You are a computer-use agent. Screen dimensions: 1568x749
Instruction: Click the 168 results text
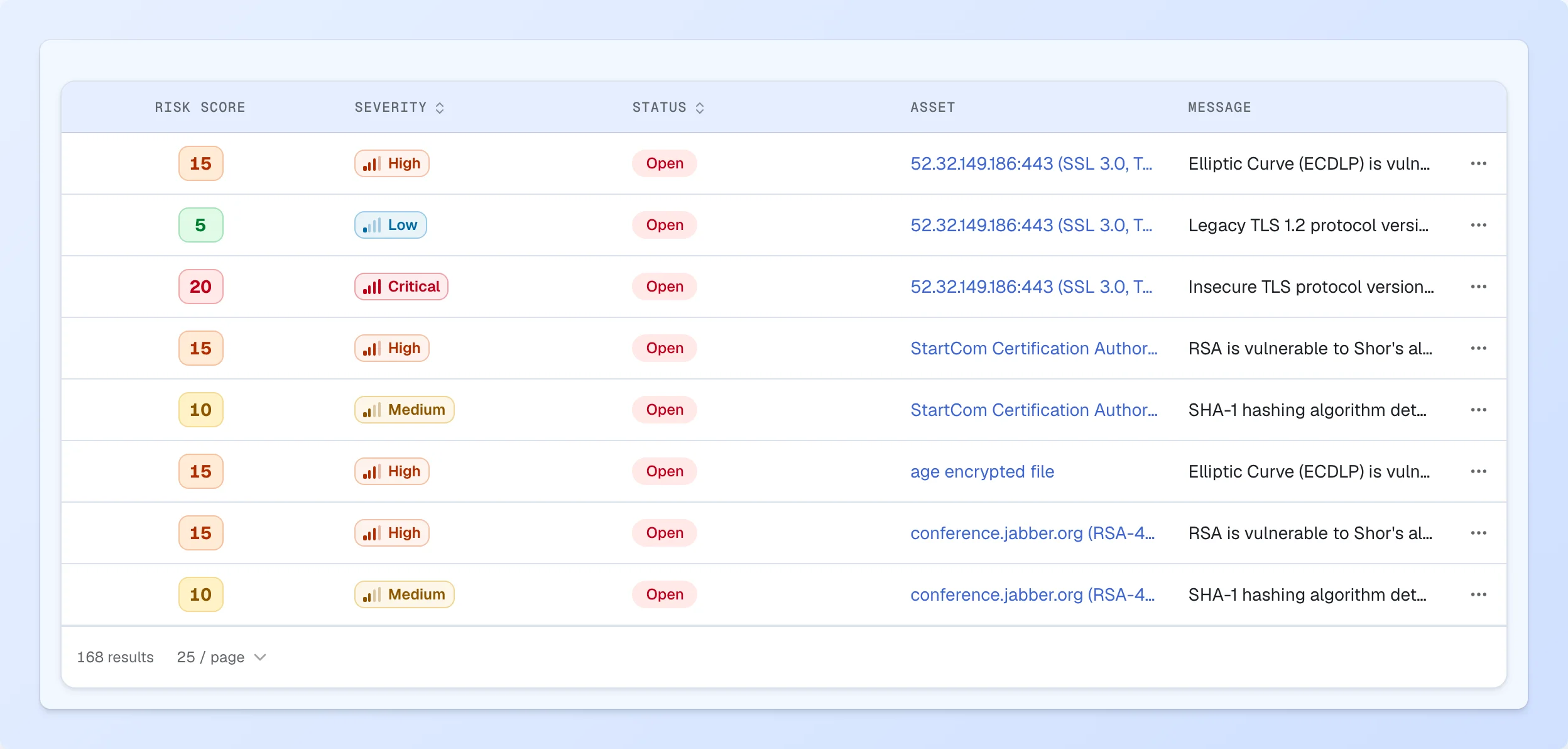pyautogui.click(x=115, y=657)
